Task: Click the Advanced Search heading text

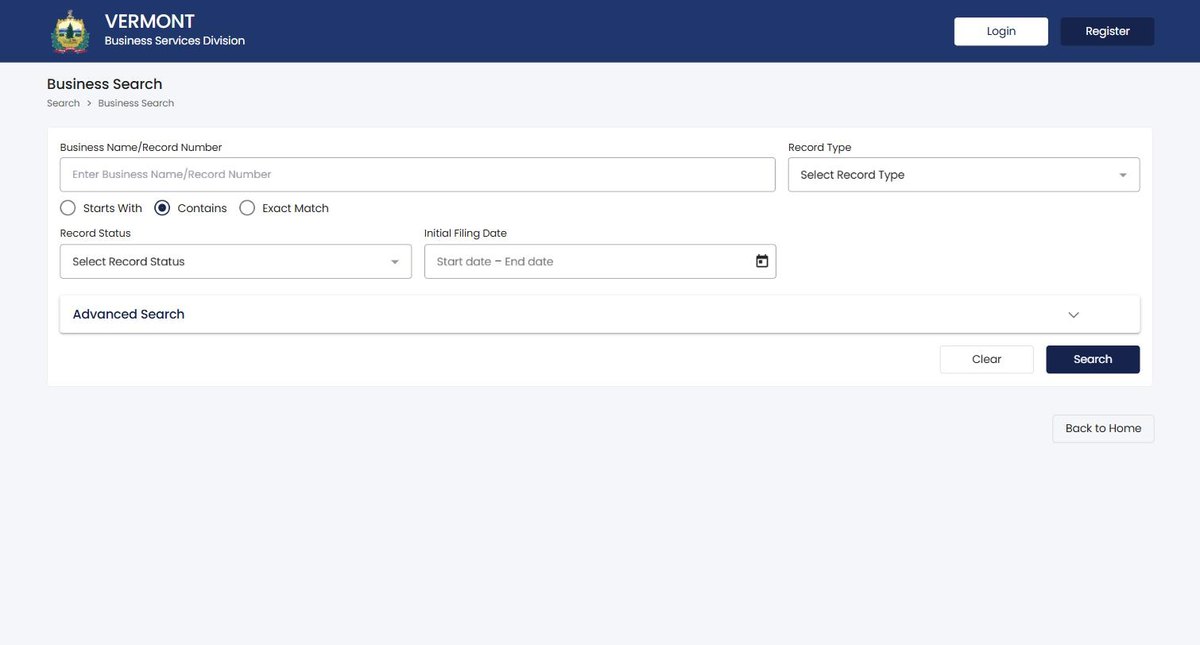Action: (129, 314)
